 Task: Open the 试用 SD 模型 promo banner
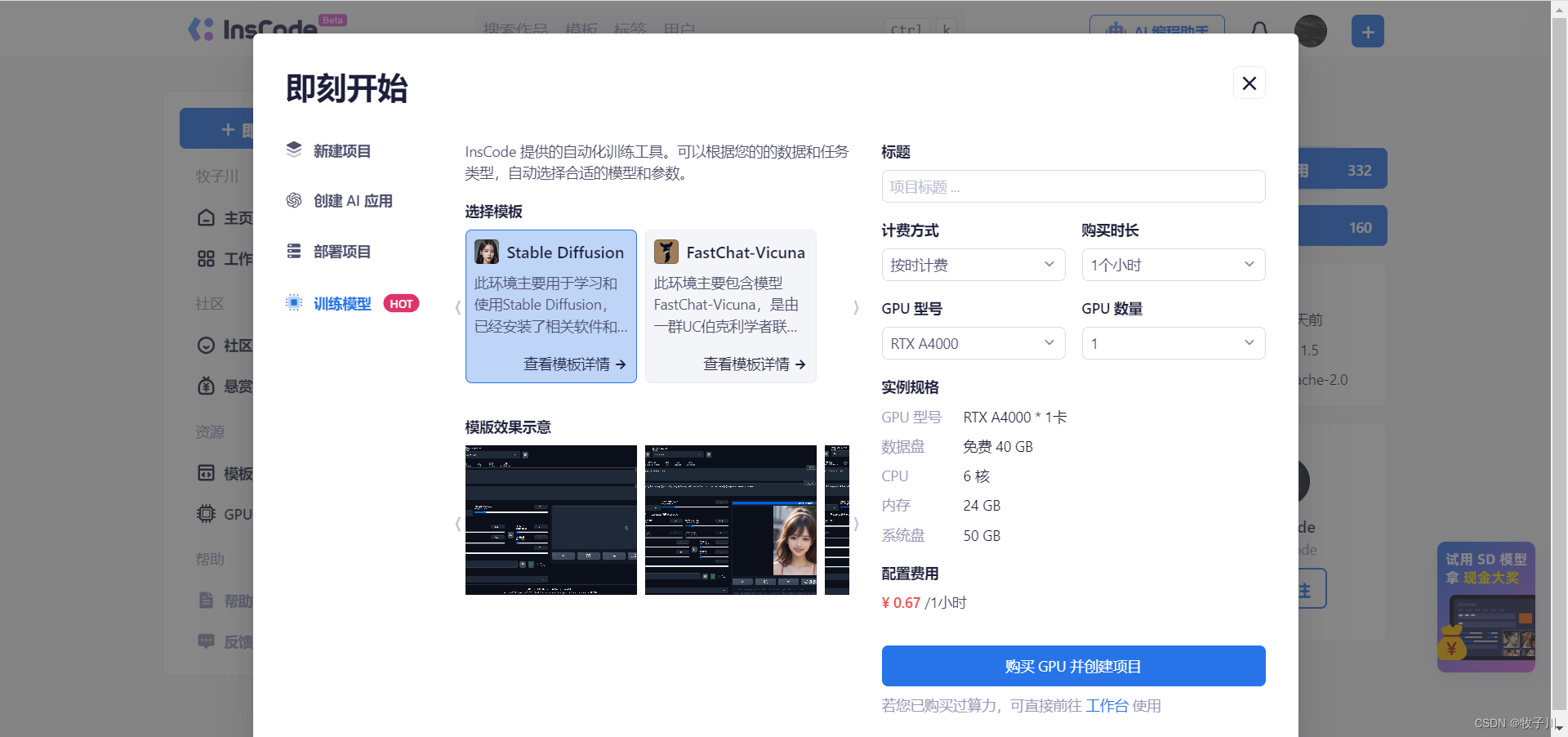(x=1486, y=607)
